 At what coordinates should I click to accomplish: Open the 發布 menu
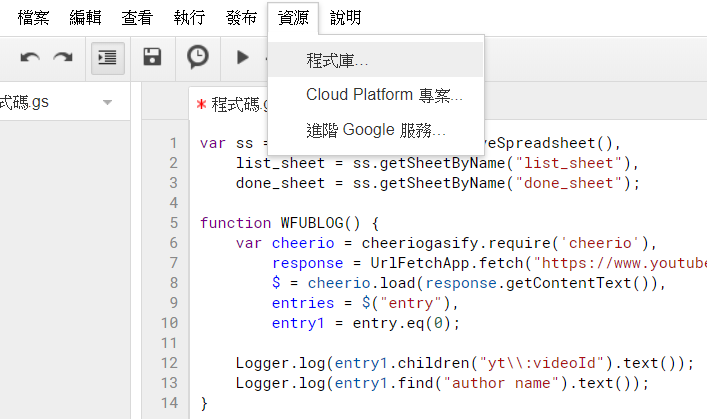241,18
